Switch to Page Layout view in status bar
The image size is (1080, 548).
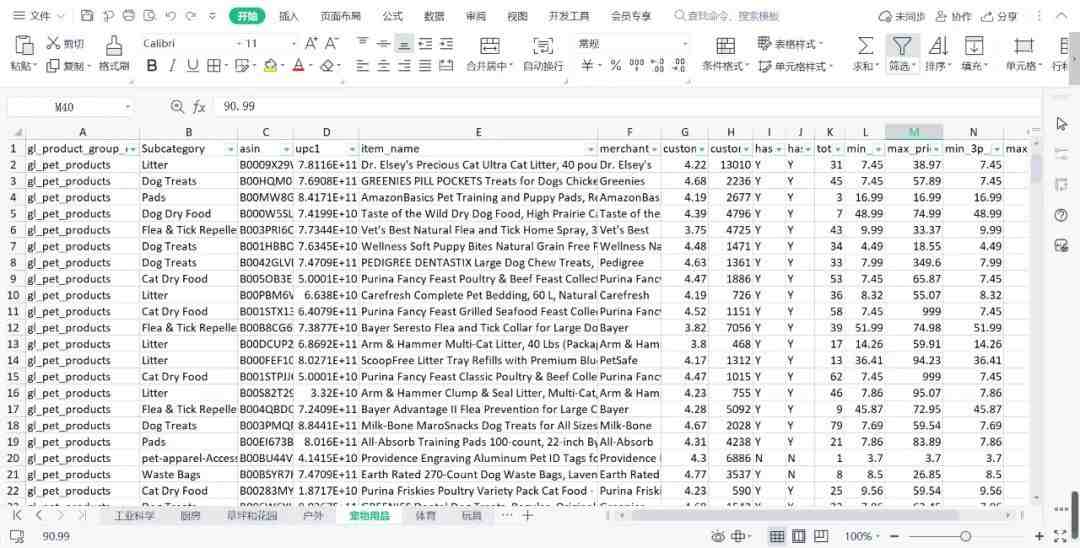click(x=799, y=536)
